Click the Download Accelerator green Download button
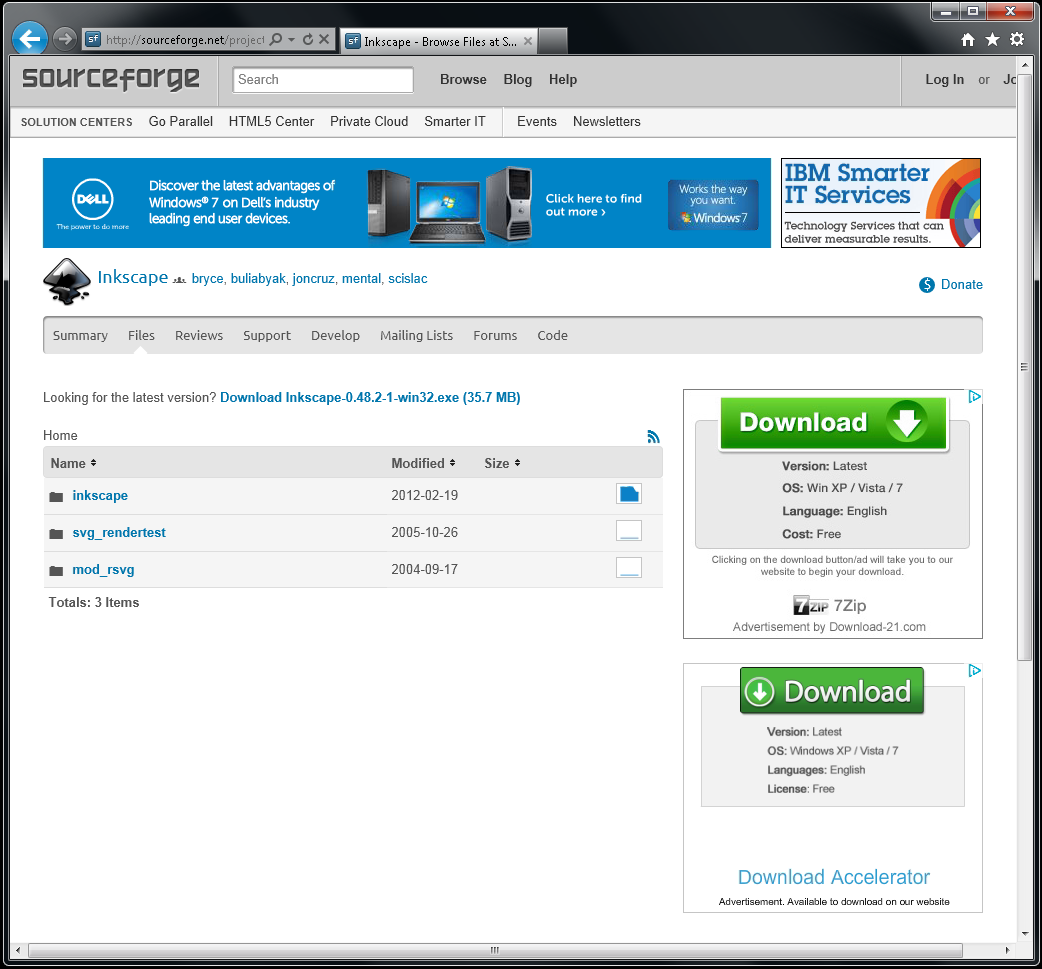 pos(832,691)
